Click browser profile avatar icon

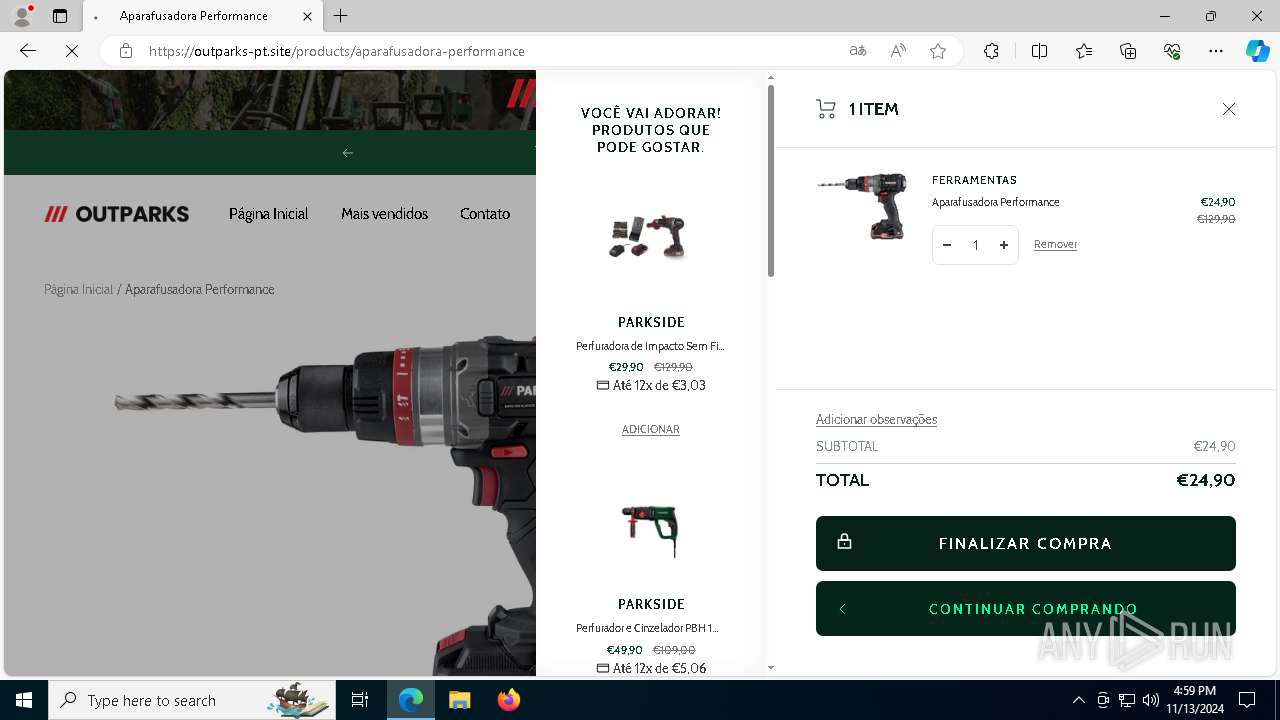pos(22,16)
